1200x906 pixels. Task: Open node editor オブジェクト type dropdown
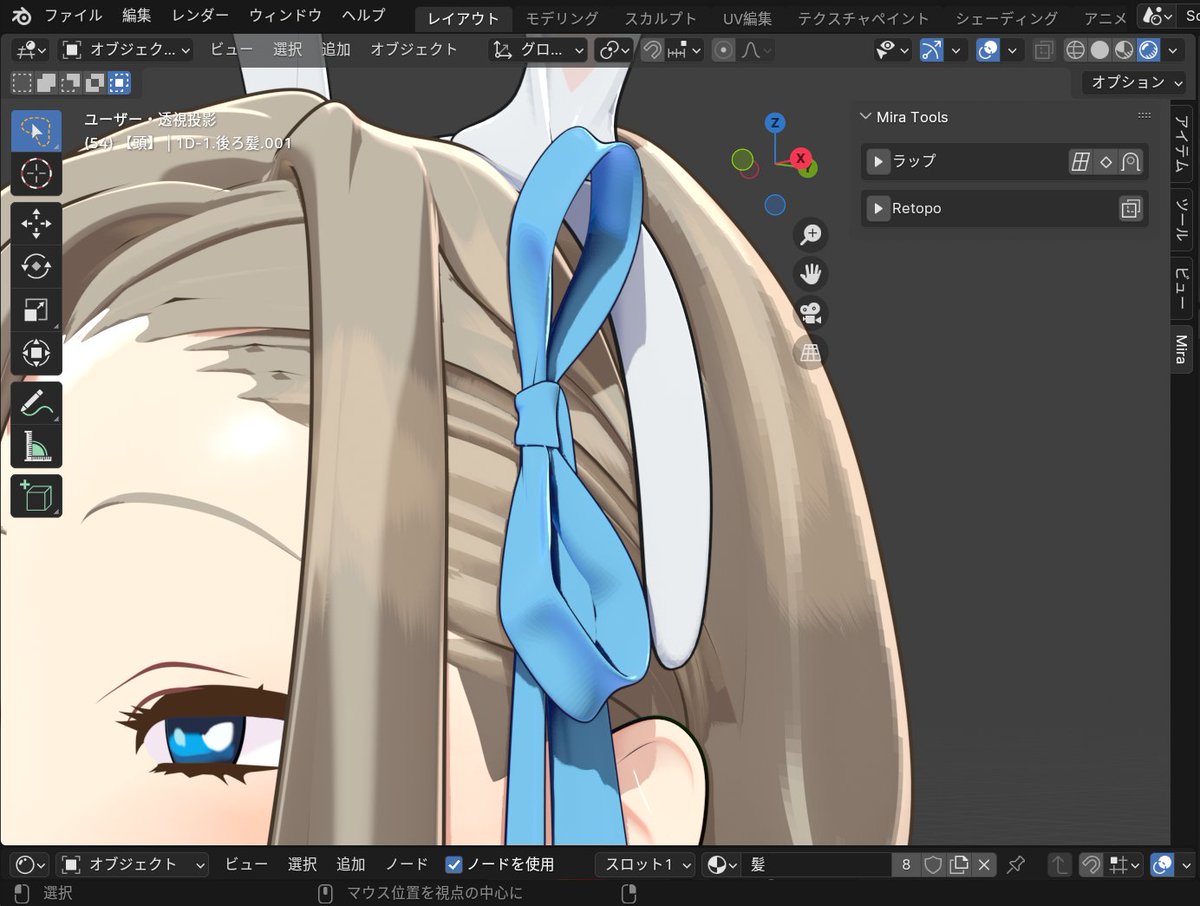[x=132, y=864]
